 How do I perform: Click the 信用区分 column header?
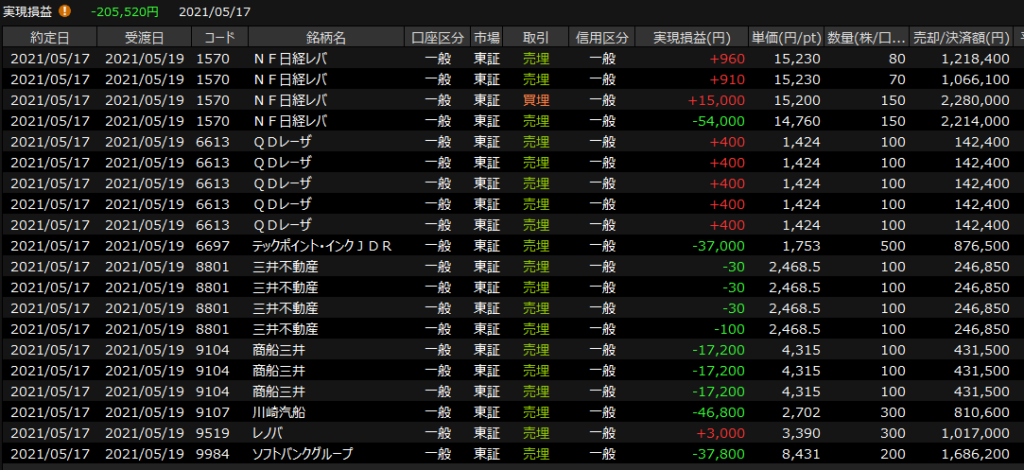point(603,38)
